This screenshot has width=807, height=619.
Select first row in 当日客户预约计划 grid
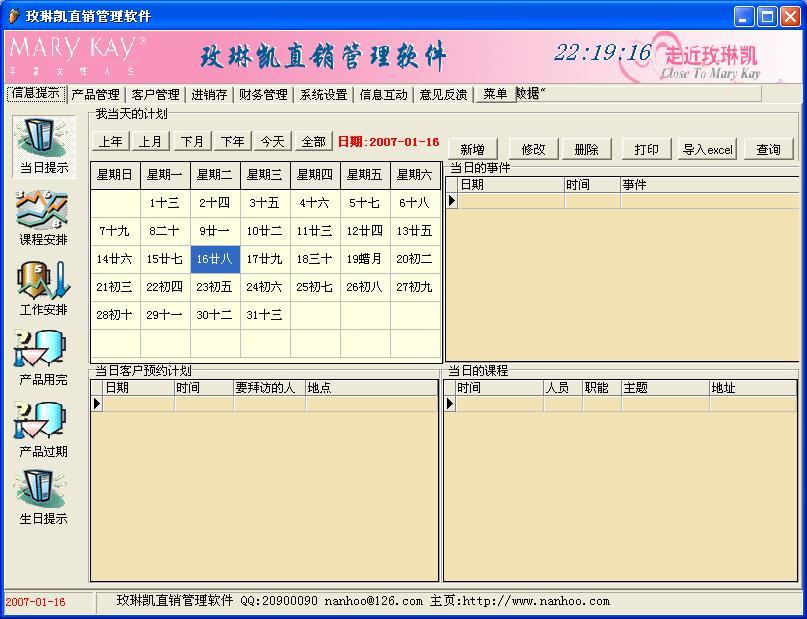point(265,404)
